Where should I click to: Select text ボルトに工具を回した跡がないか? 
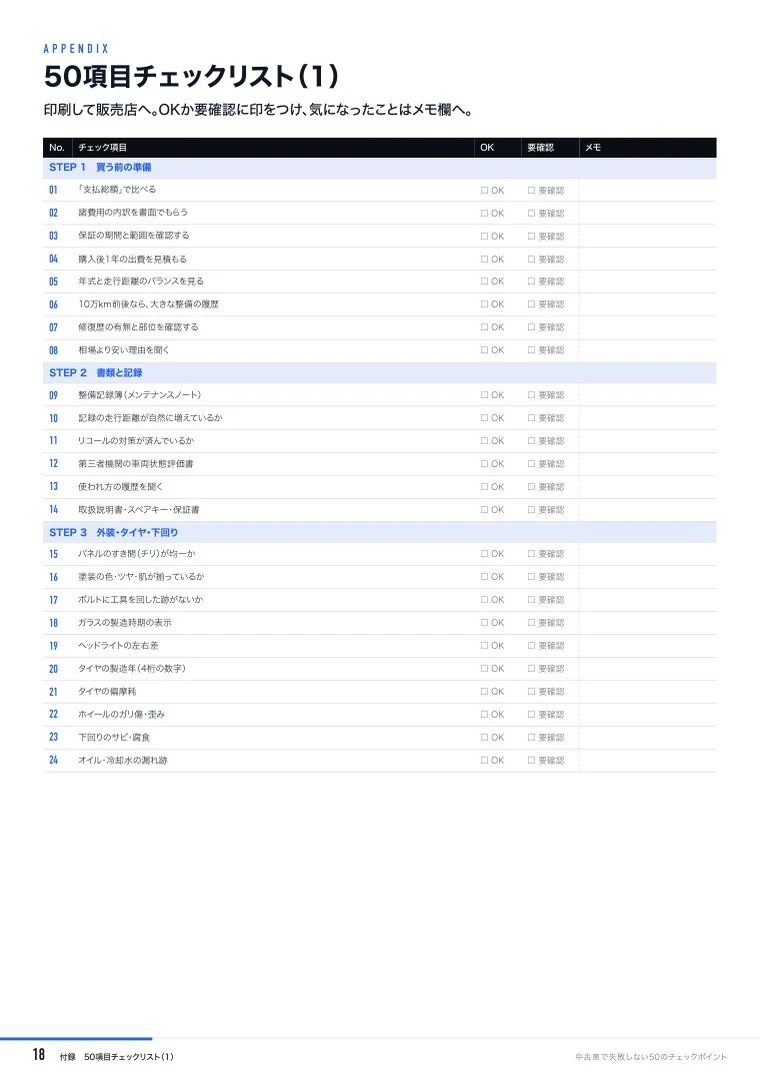[x=140, y=599]
